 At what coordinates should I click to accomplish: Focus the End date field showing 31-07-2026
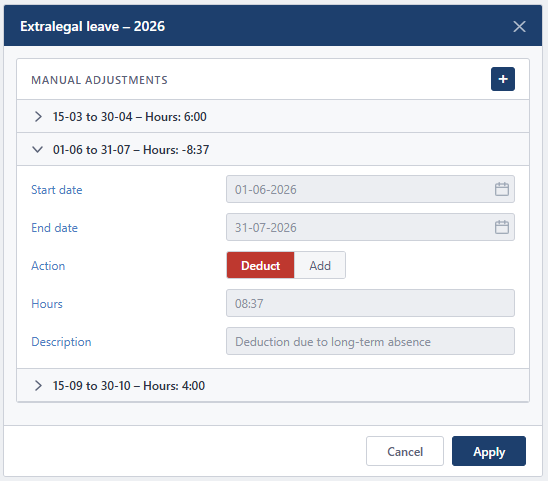[x=370, y=227]
